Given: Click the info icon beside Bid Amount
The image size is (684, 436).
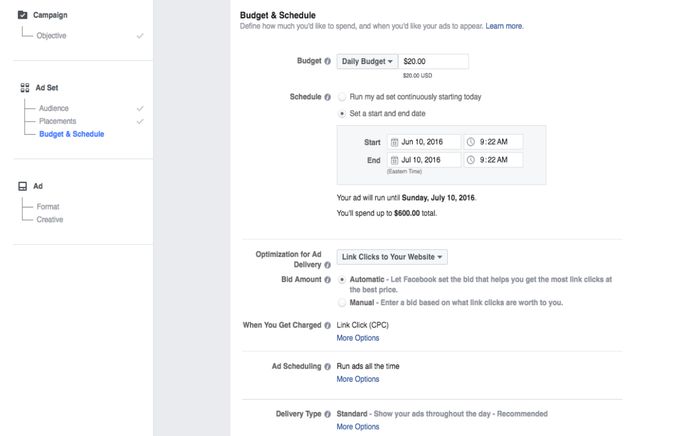Looking at the screenshot, I should pos(328,280).
